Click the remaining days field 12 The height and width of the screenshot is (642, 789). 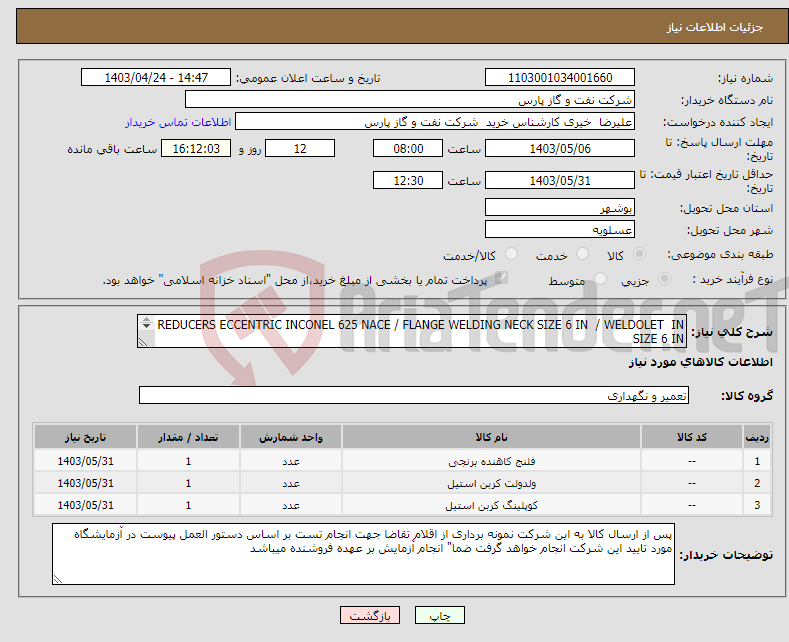tap(300, 148)
